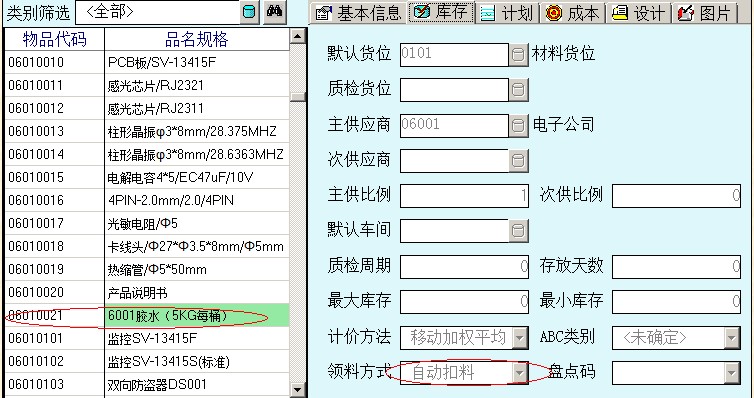Select row 4PIN-2.0mm/2.0/4PIN

pos(147,200)
